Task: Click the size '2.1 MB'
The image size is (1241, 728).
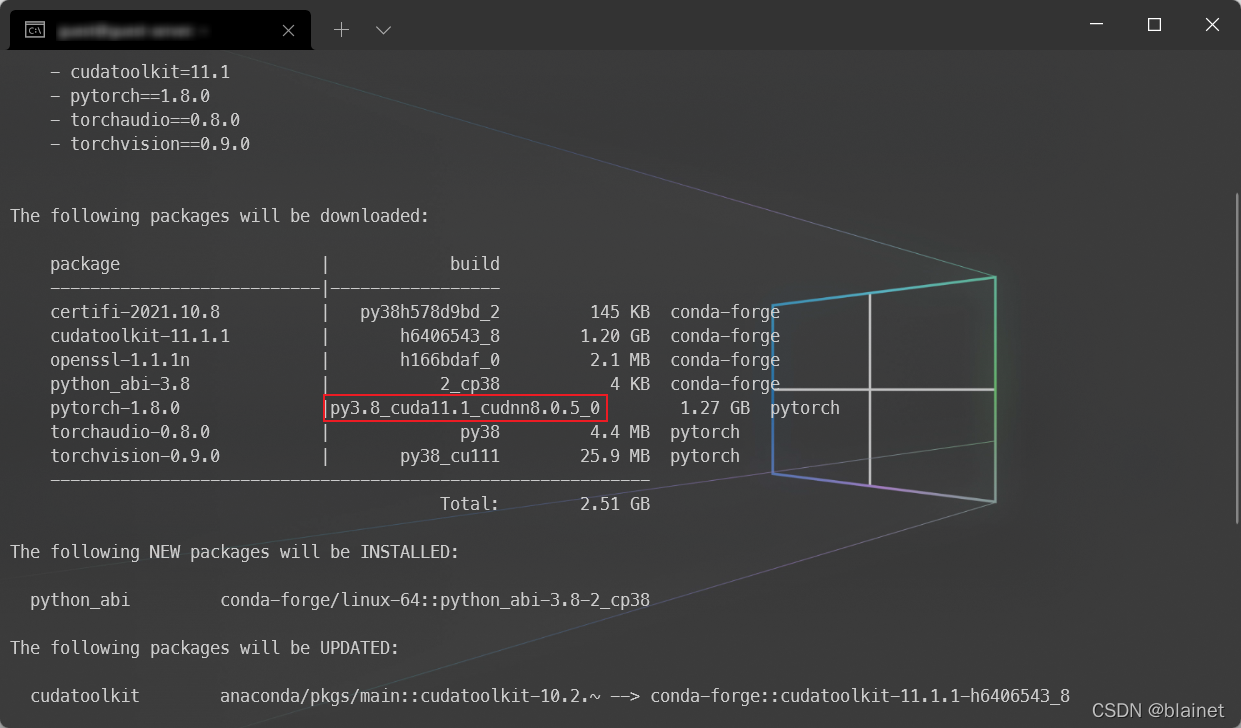Action: 620,360
